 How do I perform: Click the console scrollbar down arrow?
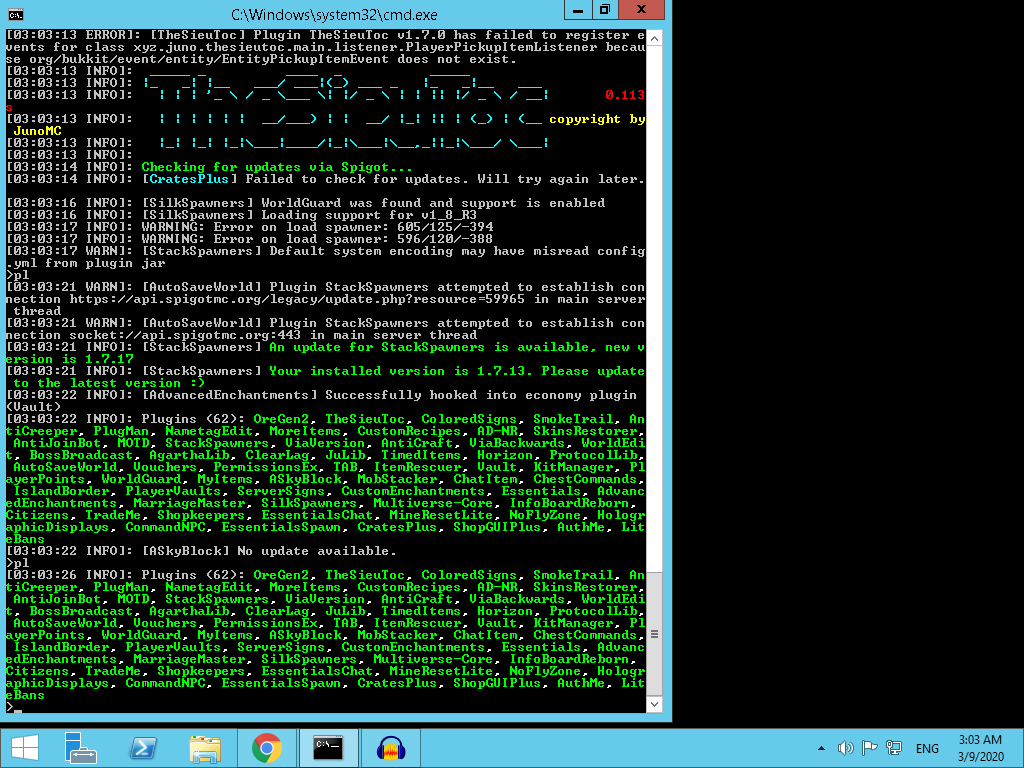(x=654, y=705)
